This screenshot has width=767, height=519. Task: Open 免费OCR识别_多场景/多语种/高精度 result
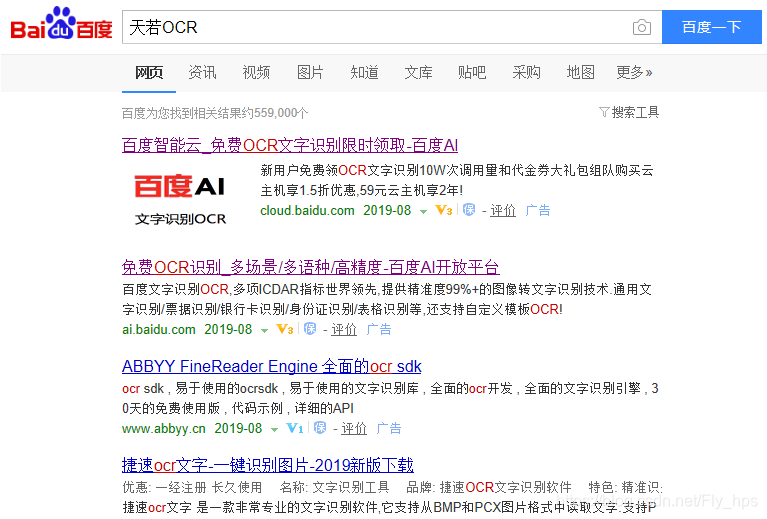tap(310, 267)
